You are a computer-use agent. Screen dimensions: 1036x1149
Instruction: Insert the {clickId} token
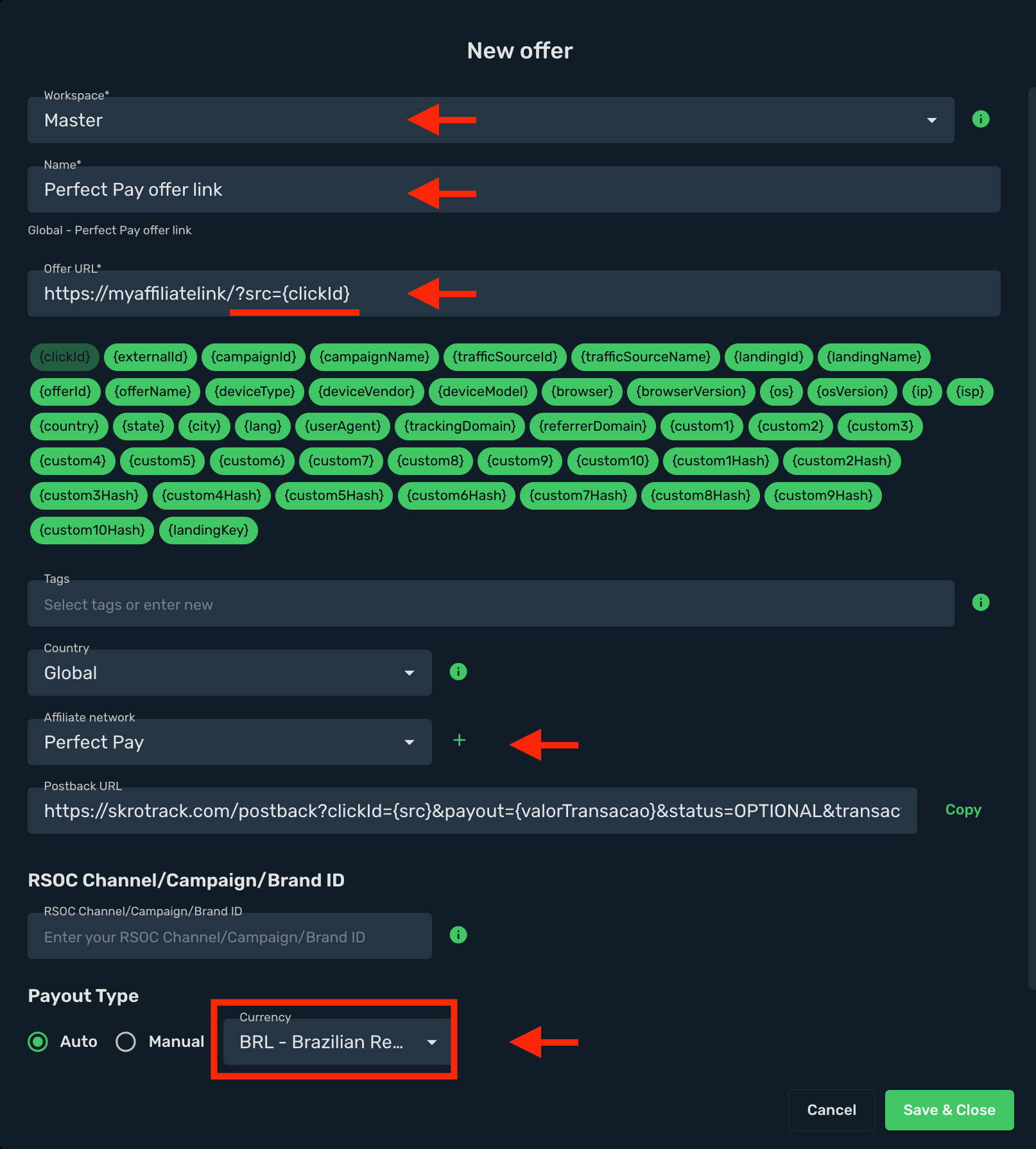65,357
